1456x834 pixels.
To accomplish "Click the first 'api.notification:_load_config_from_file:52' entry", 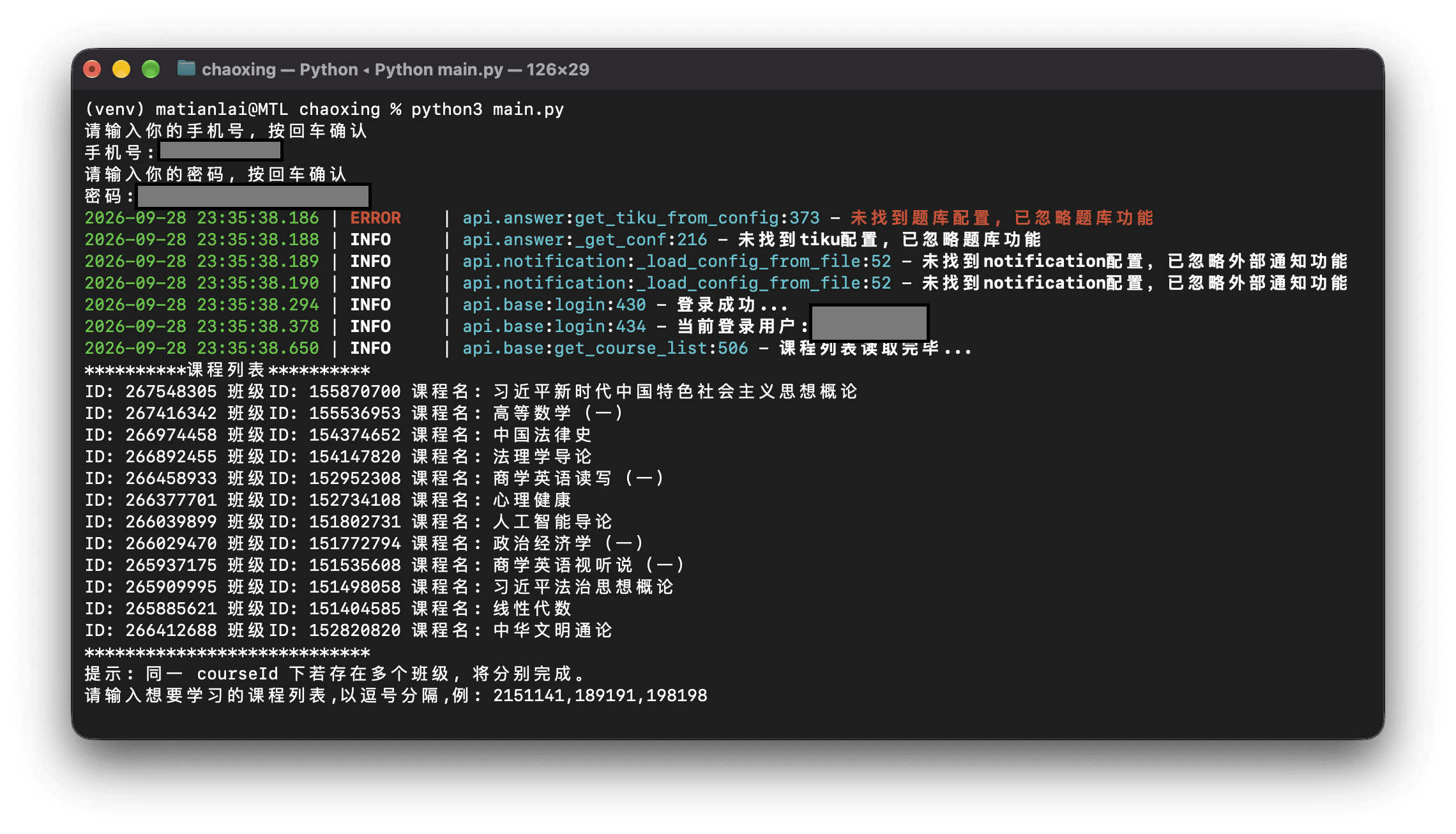I will pyautogui.click(x=676, y=262).
